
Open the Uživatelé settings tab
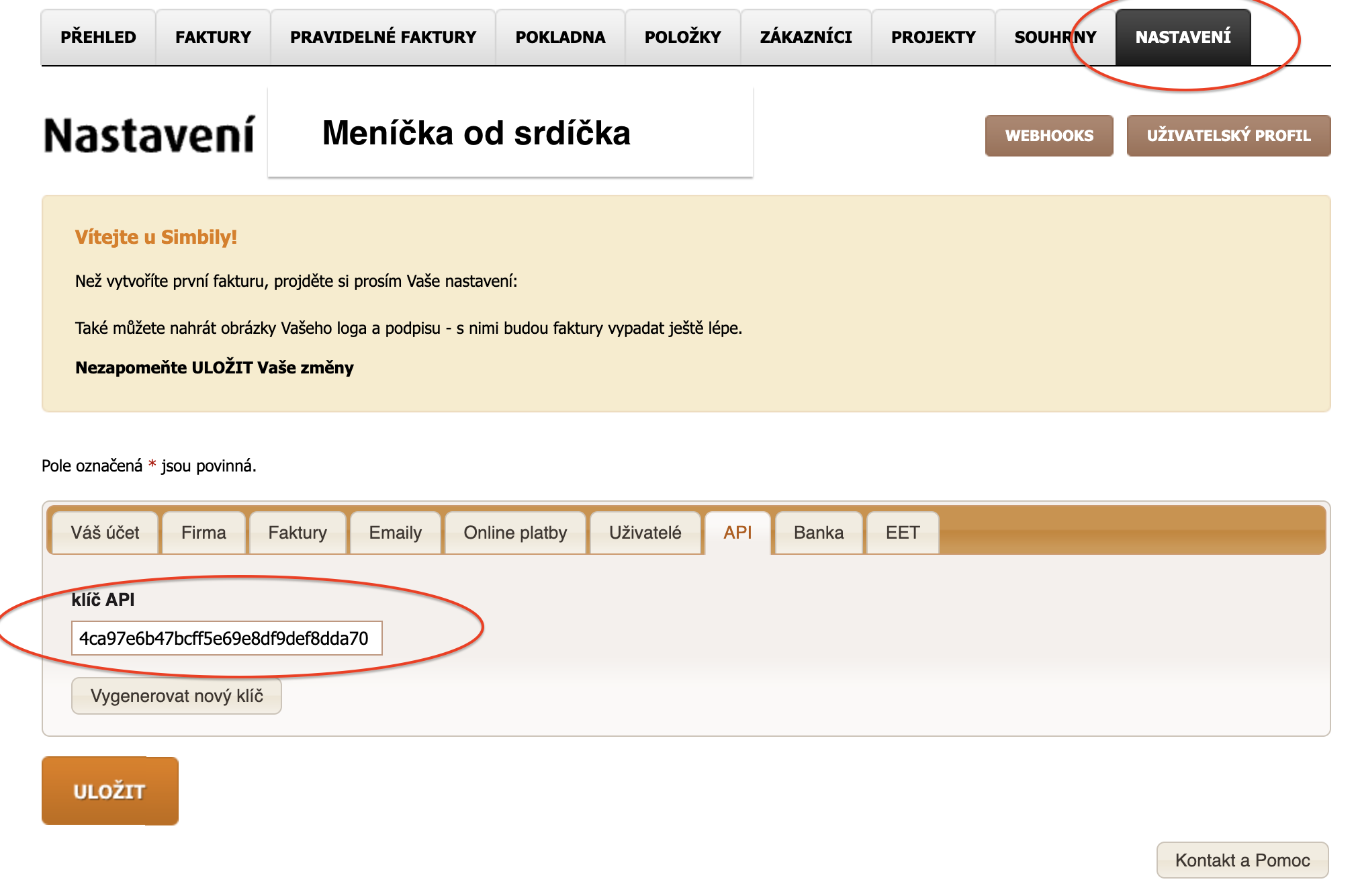[645, 533]
